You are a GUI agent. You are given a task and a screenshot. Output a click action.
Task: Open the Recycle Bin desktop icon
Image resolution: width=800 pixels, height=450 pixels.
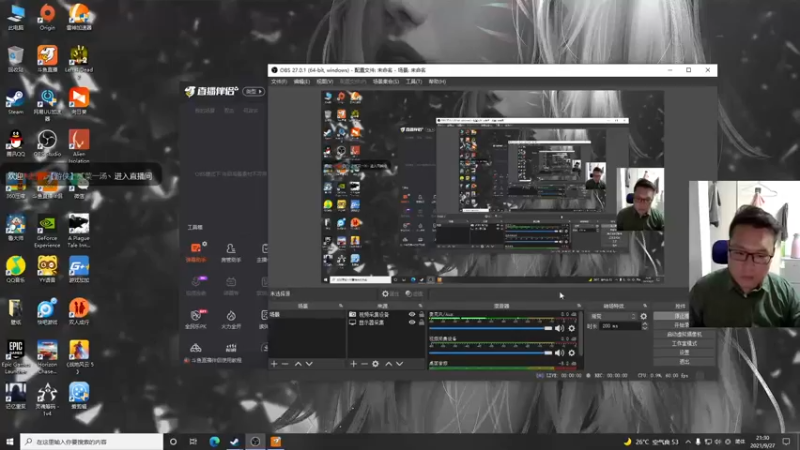click(15, 59)
